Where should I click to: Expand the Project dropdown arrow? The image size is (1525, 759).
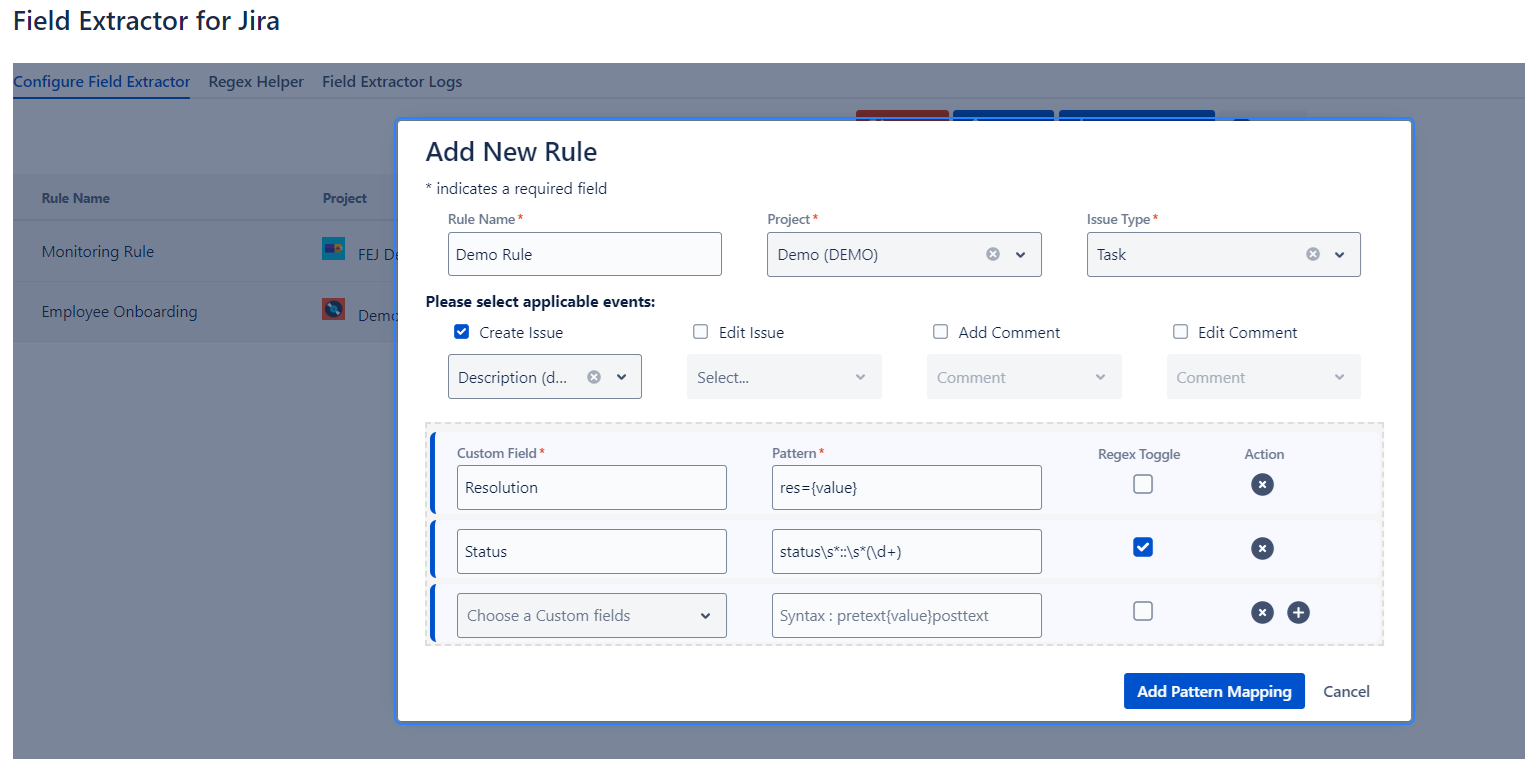point(1021,254)
